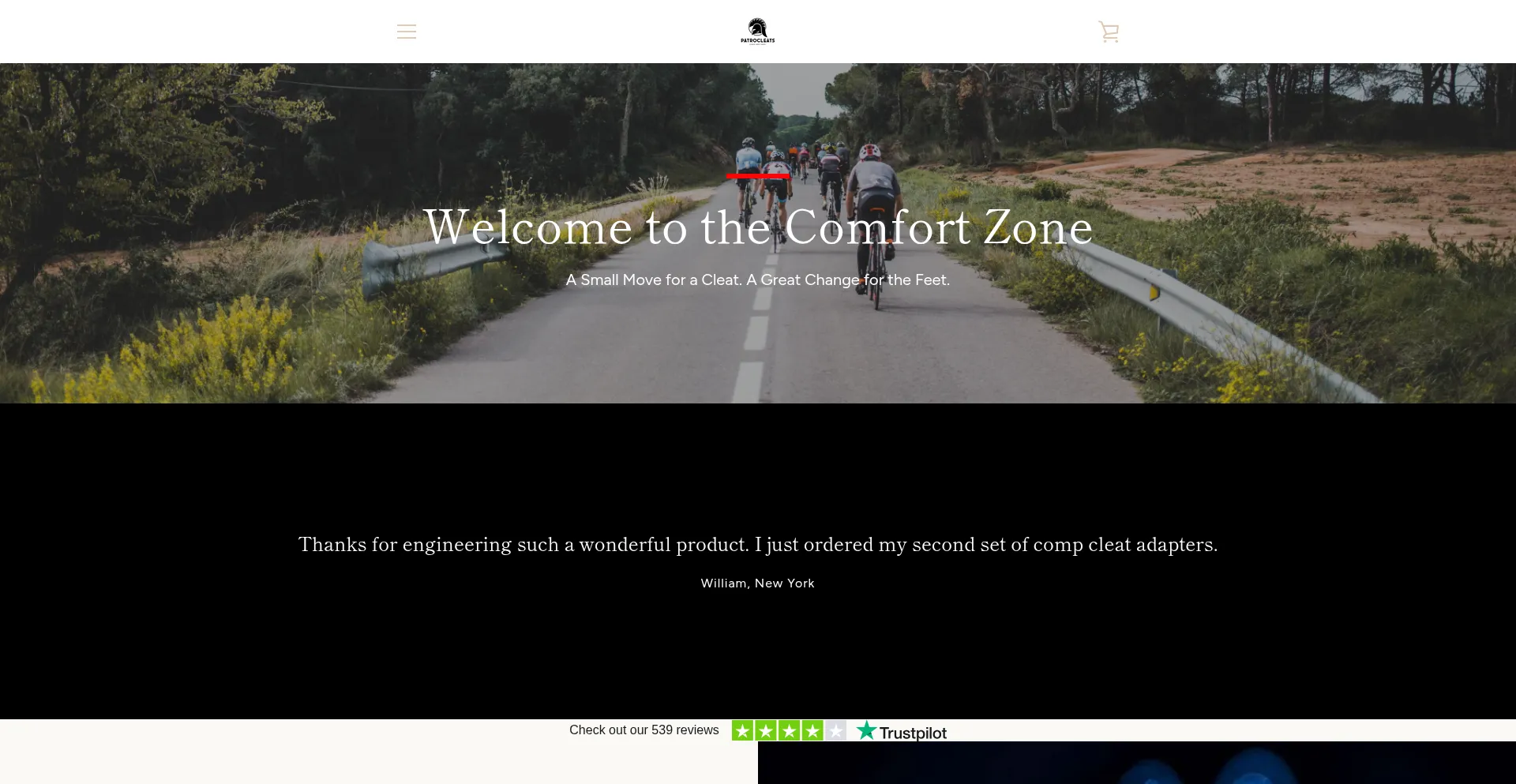Click the fourth green rating star

[x=812, y=730]
